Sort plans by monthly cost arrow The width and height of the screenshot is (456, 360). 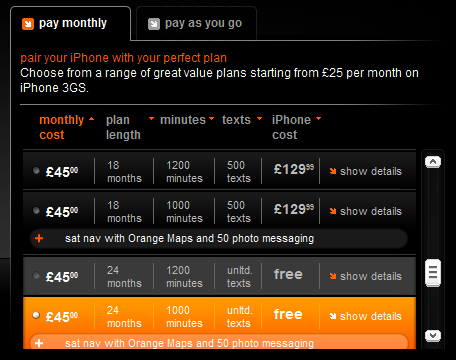coord(91,119)
